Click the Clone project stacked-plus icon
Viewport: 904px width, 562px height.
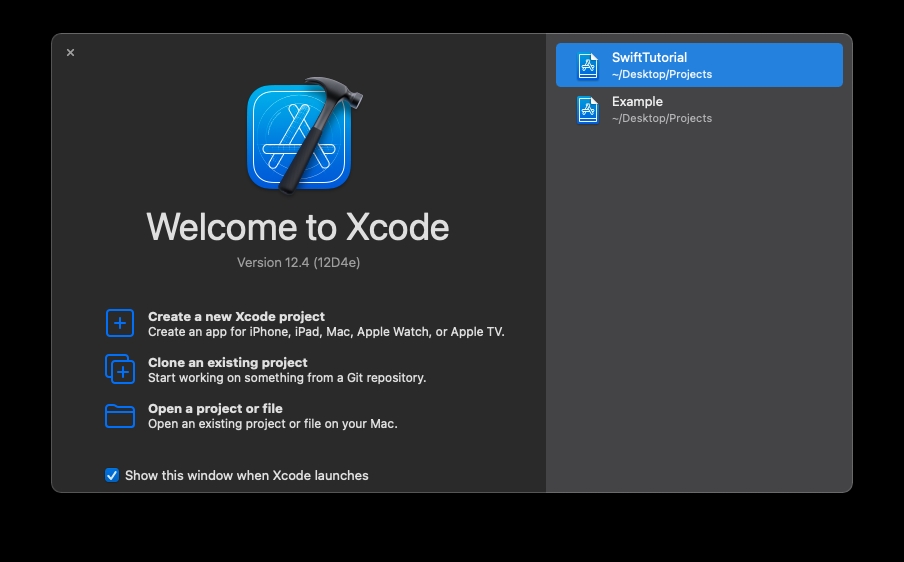(x=120, y=369)
